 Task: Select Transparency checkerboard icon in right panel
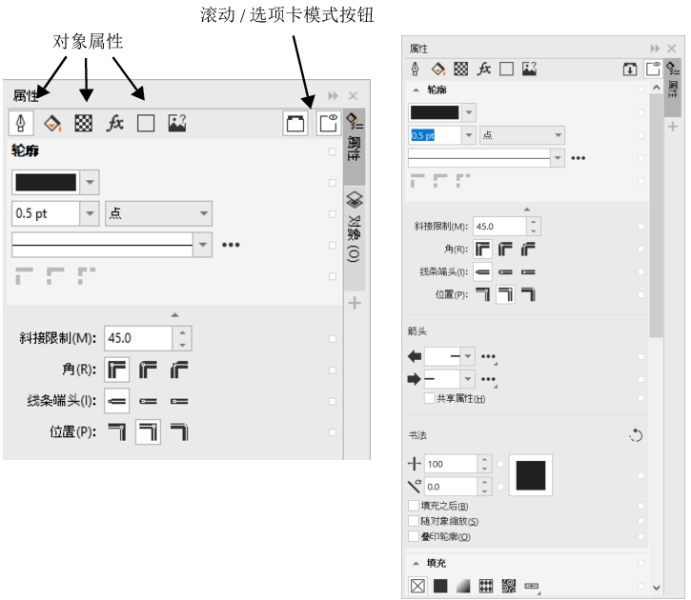(461, 69)
